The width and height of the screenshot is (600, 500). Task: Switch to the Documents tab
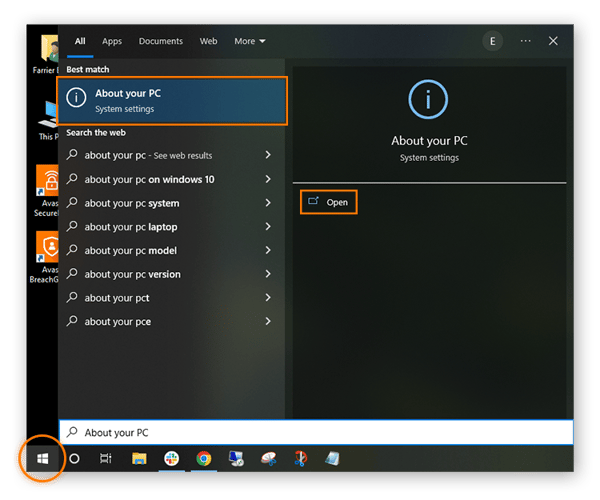pos(161,41)
